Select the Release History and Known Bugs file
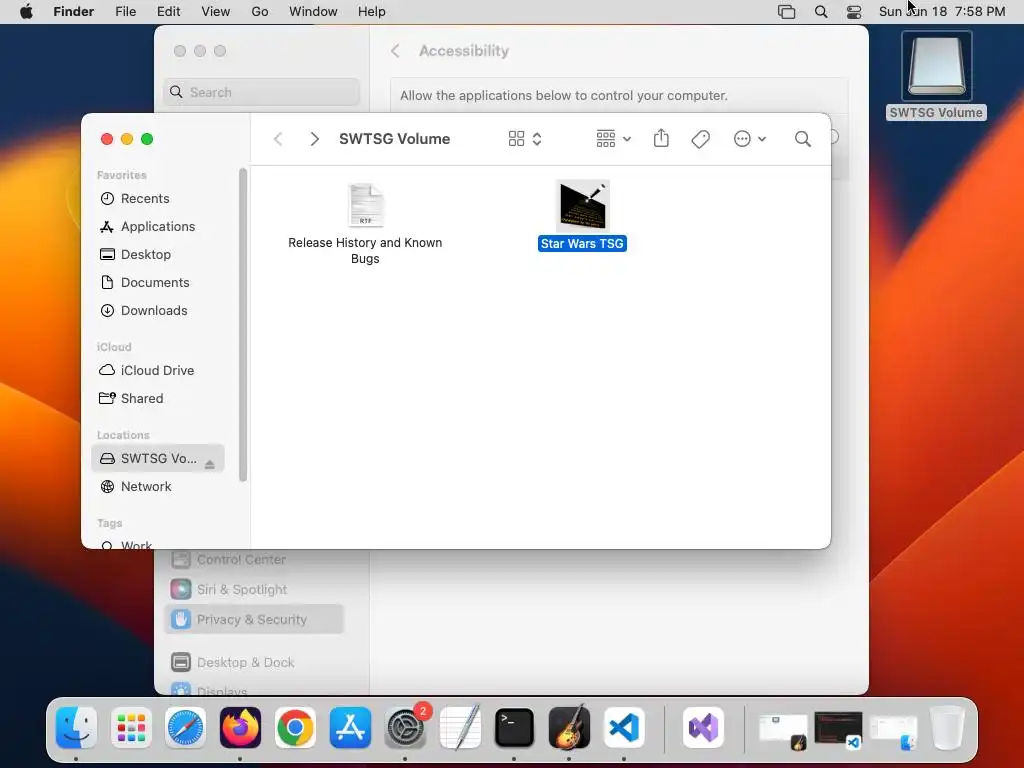Screen dimensions: 1024x768 pyautogui.click(x=365, y=223)
